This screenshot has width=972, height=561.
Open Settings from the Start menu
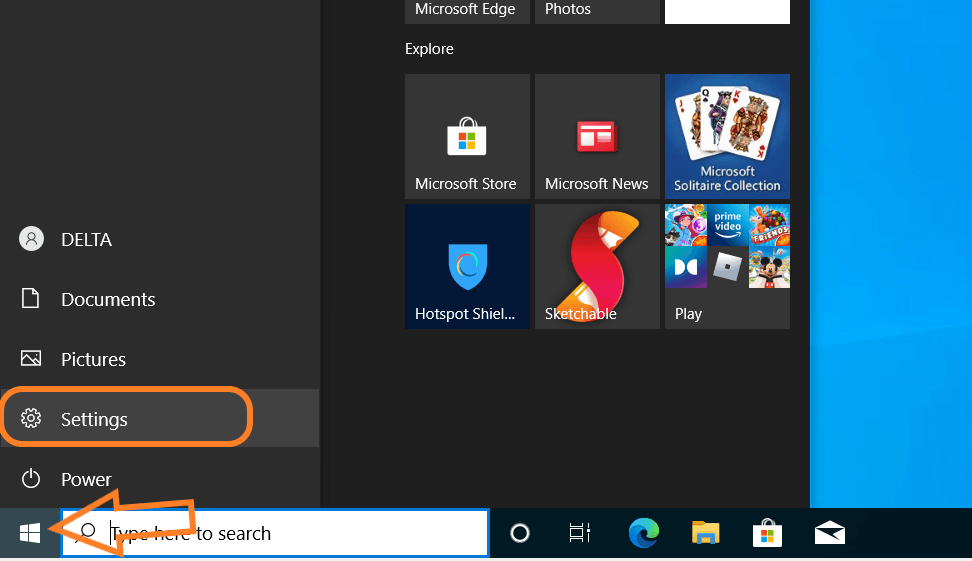[x=94, y=419]
